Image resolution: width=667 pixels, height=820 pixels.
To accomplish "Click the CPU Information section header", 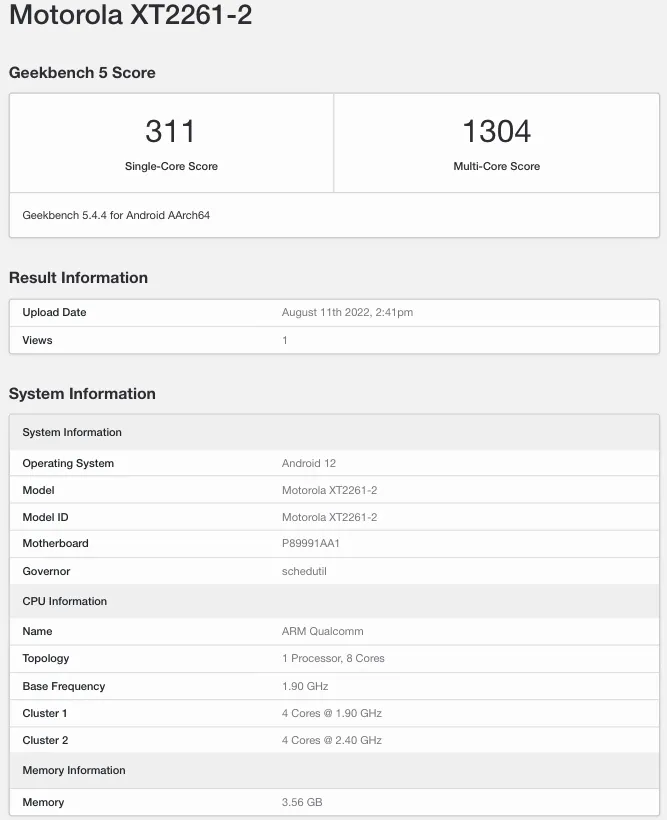I will 334,601.
